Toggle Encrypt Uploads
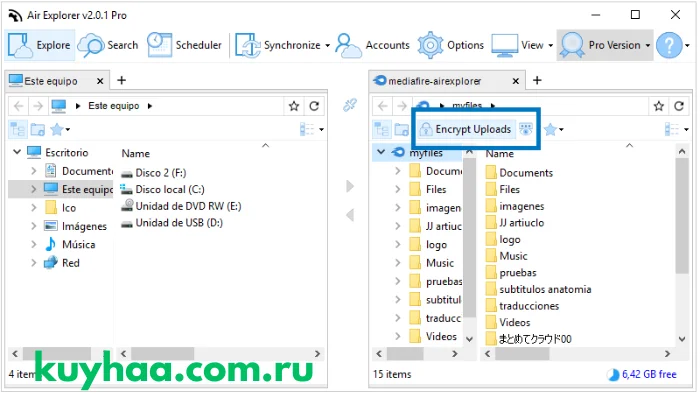Image resolution: width=700 pixels, height=394 pixels. point(467,129)
